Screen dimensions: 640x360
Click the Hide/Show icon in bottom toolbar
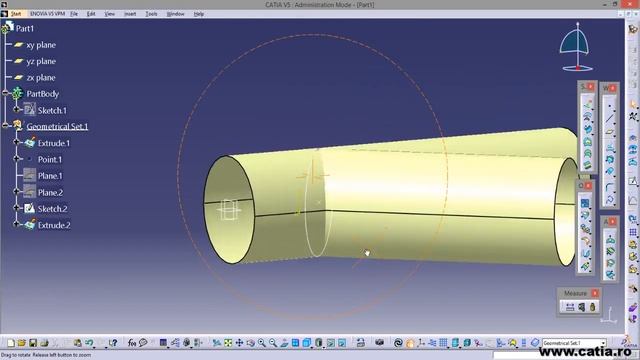pyautogui.click(x=331, y=343)
